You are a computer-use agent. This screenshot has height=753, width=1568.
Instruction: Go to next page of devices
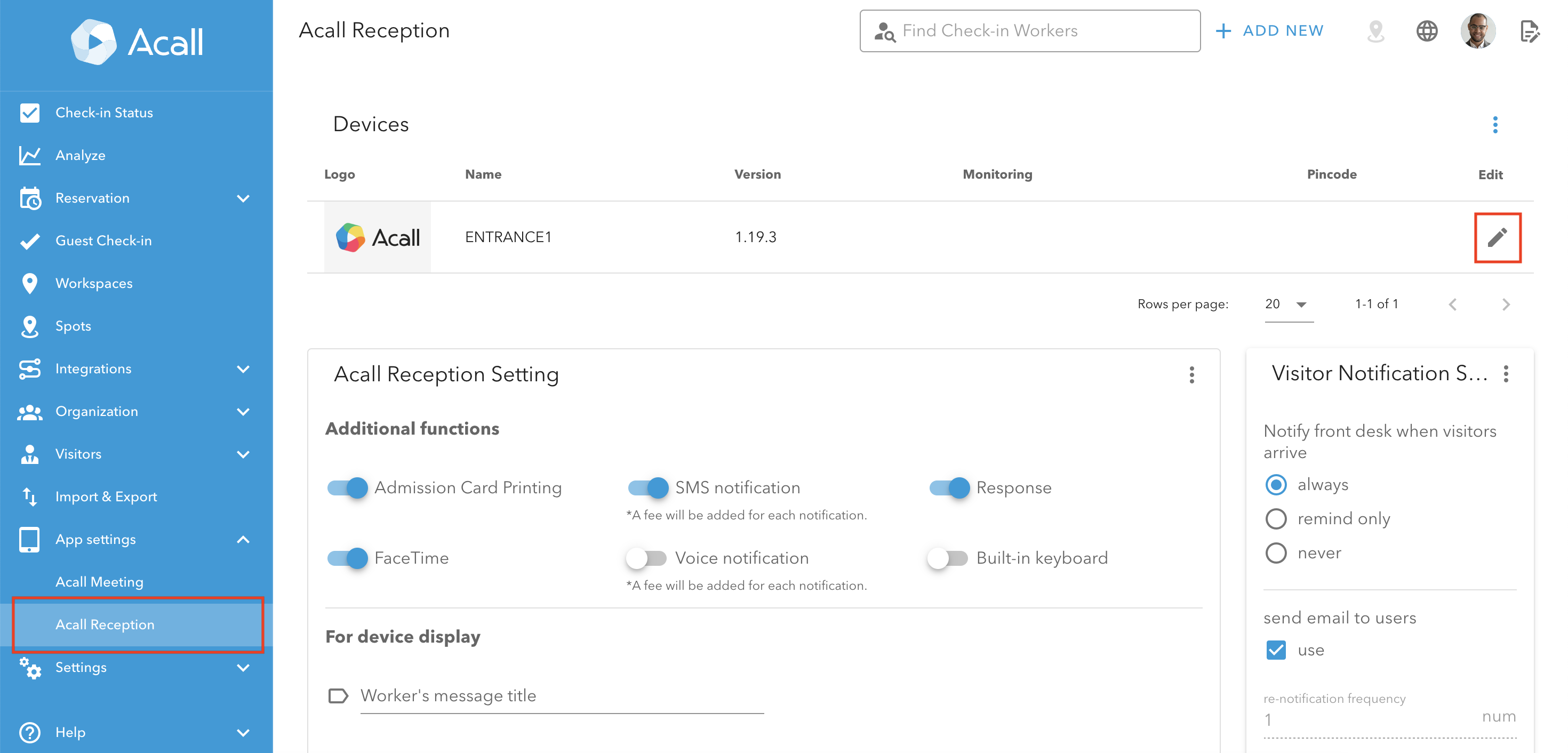(x=1506, y=305)
